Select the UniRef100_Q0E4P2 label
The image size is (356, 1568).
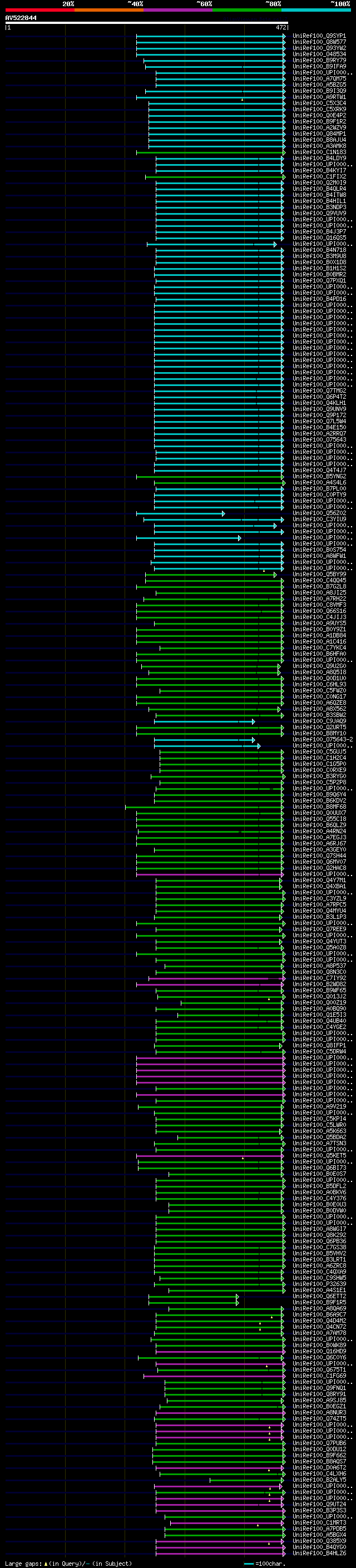pos(319,115)
